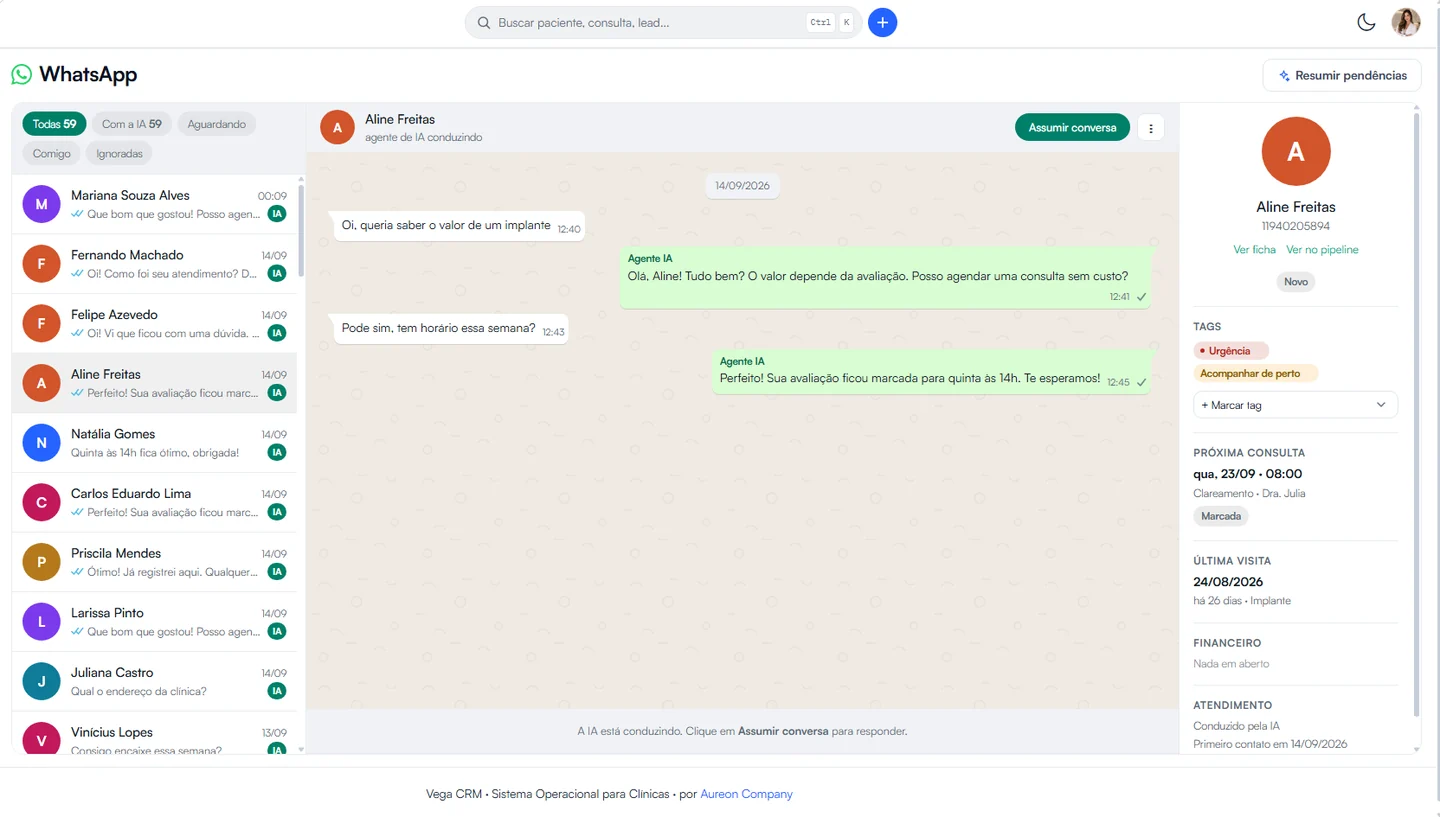Click the magnifier icon in search bar

click(x=484, y=22)
